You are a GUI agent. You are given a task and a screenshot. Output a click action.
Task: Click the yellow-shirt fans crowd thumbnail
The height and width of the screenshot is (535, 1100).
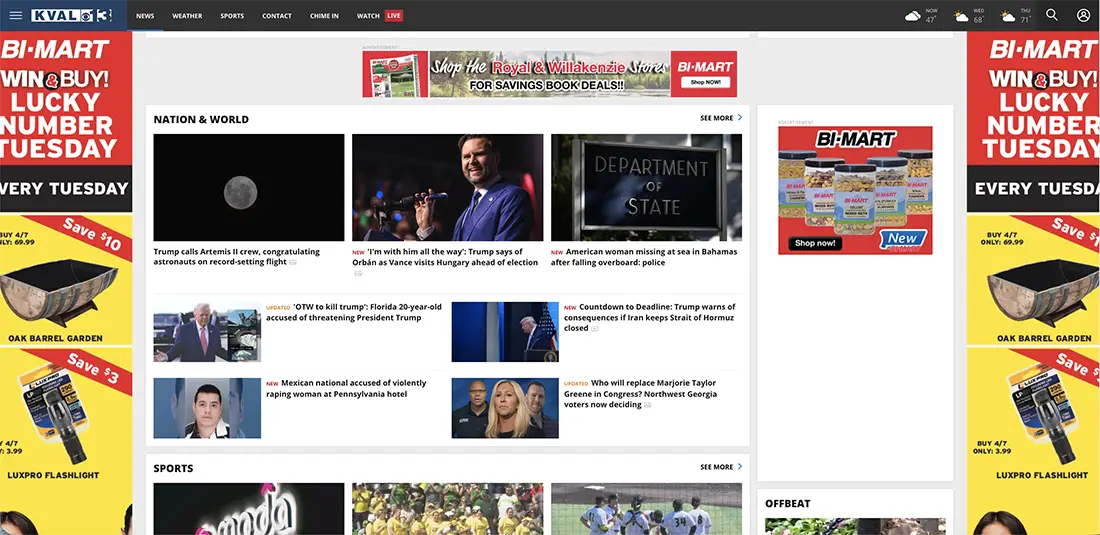tap(448, 508)
